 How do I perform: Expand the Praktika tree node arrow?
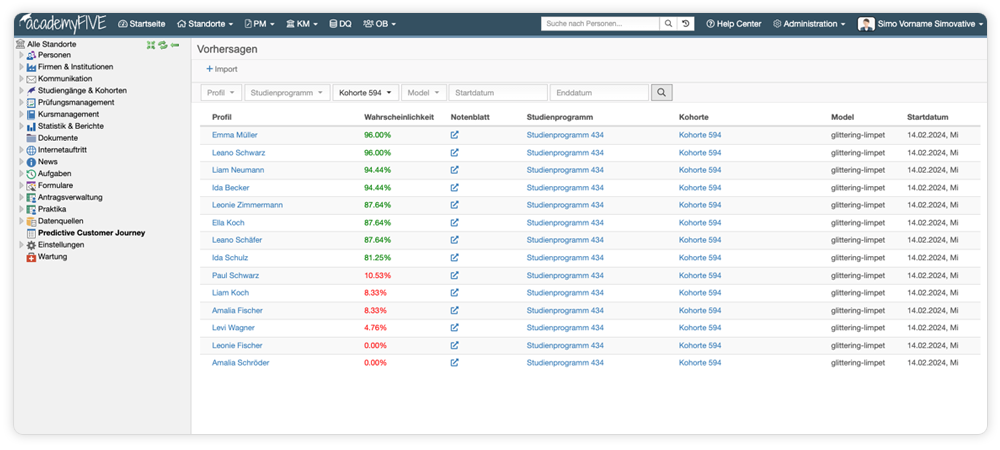pos(22,209)
